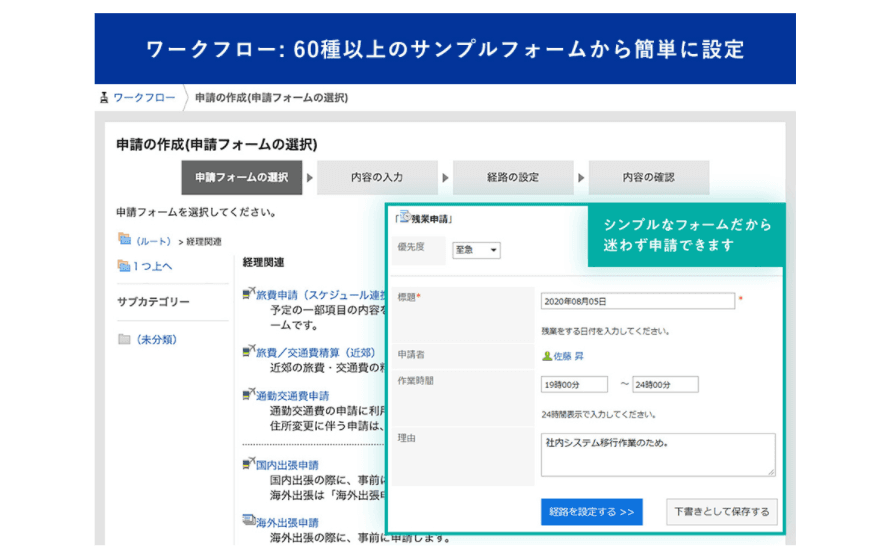Click the form icon beside 海外出張申請

click(x=249, y=520)
